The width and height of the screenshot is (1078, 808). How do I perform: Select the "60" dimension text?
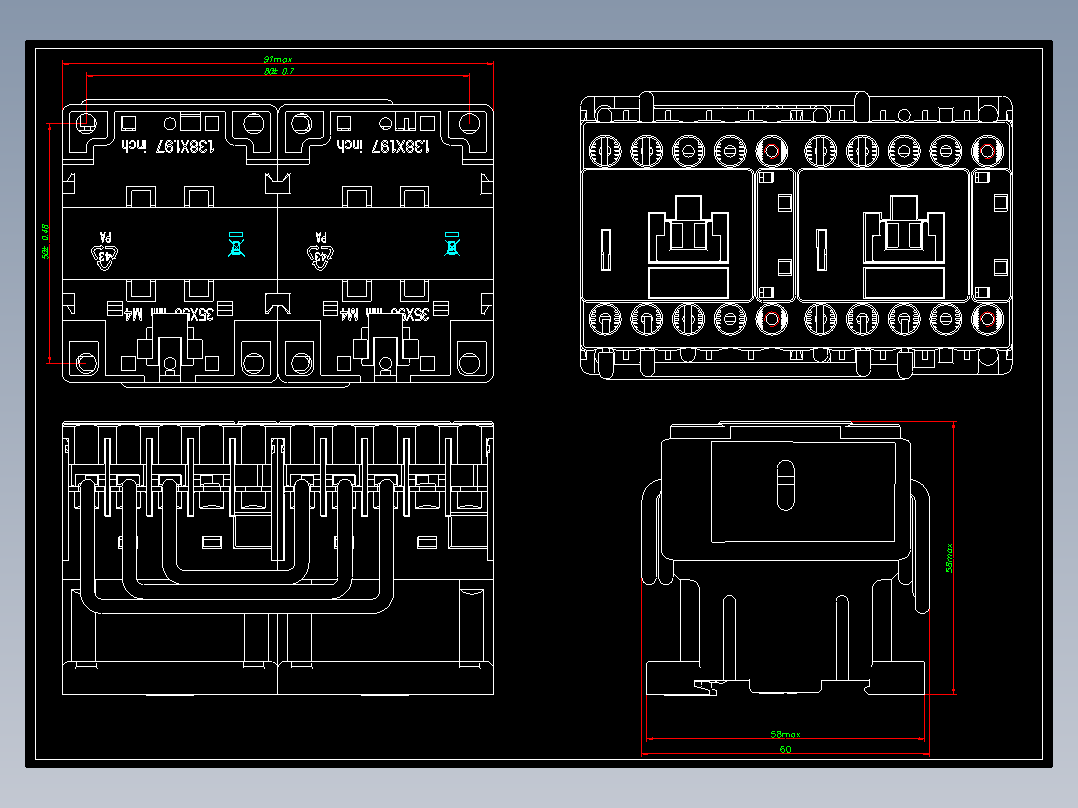point(785,750)
